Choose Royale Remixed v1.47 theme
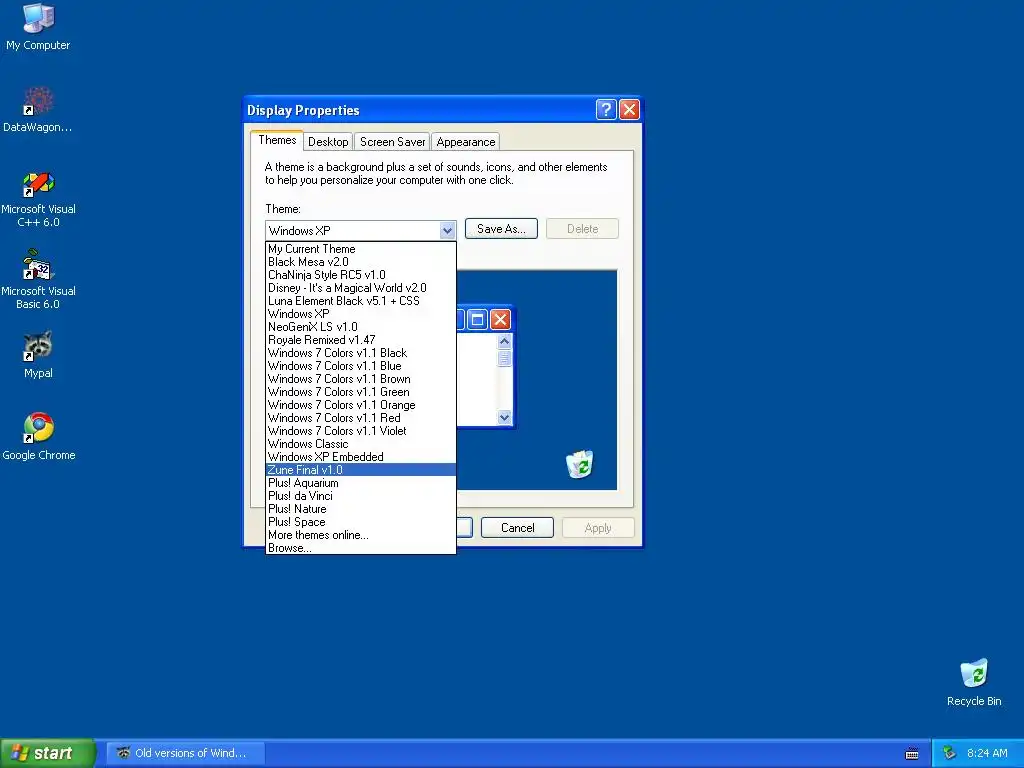Screen dimensions: 1024x768 coord(360,340)
